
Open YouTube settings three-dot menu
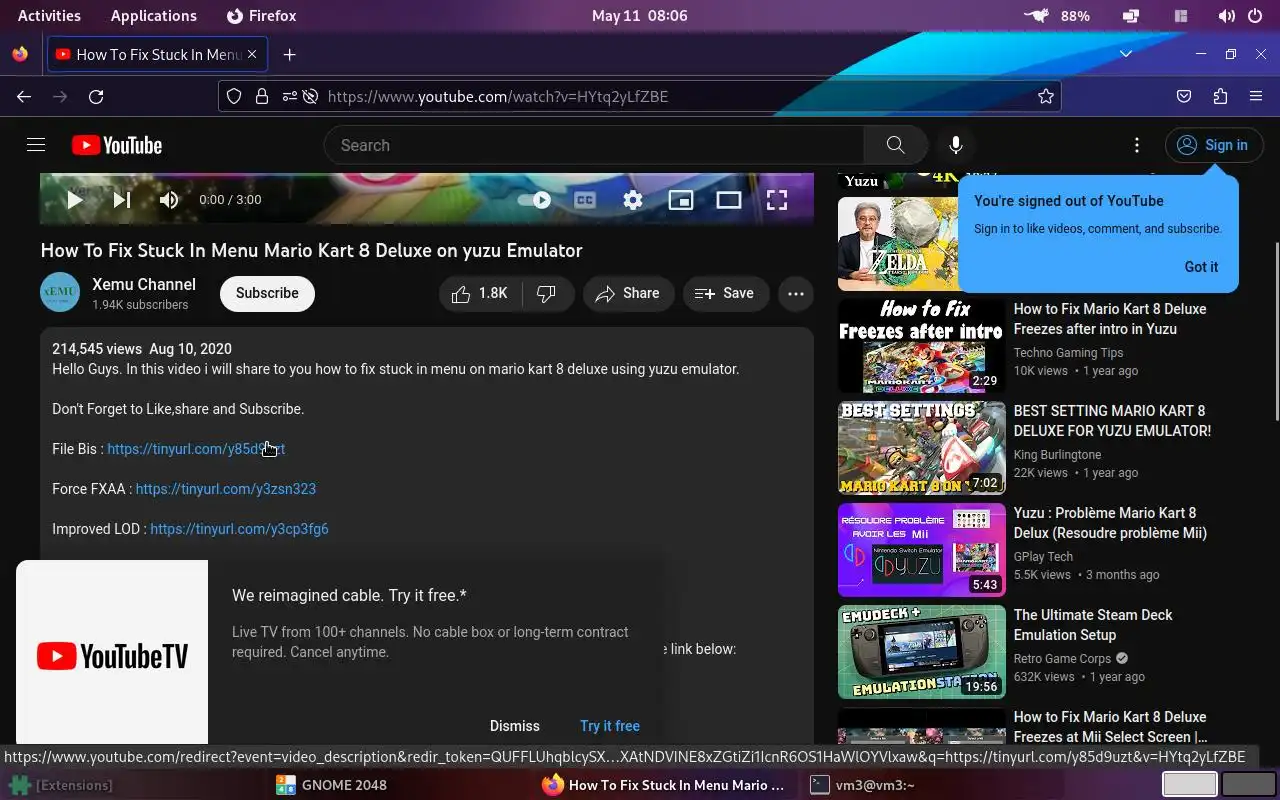click(x=1137, y=145)
